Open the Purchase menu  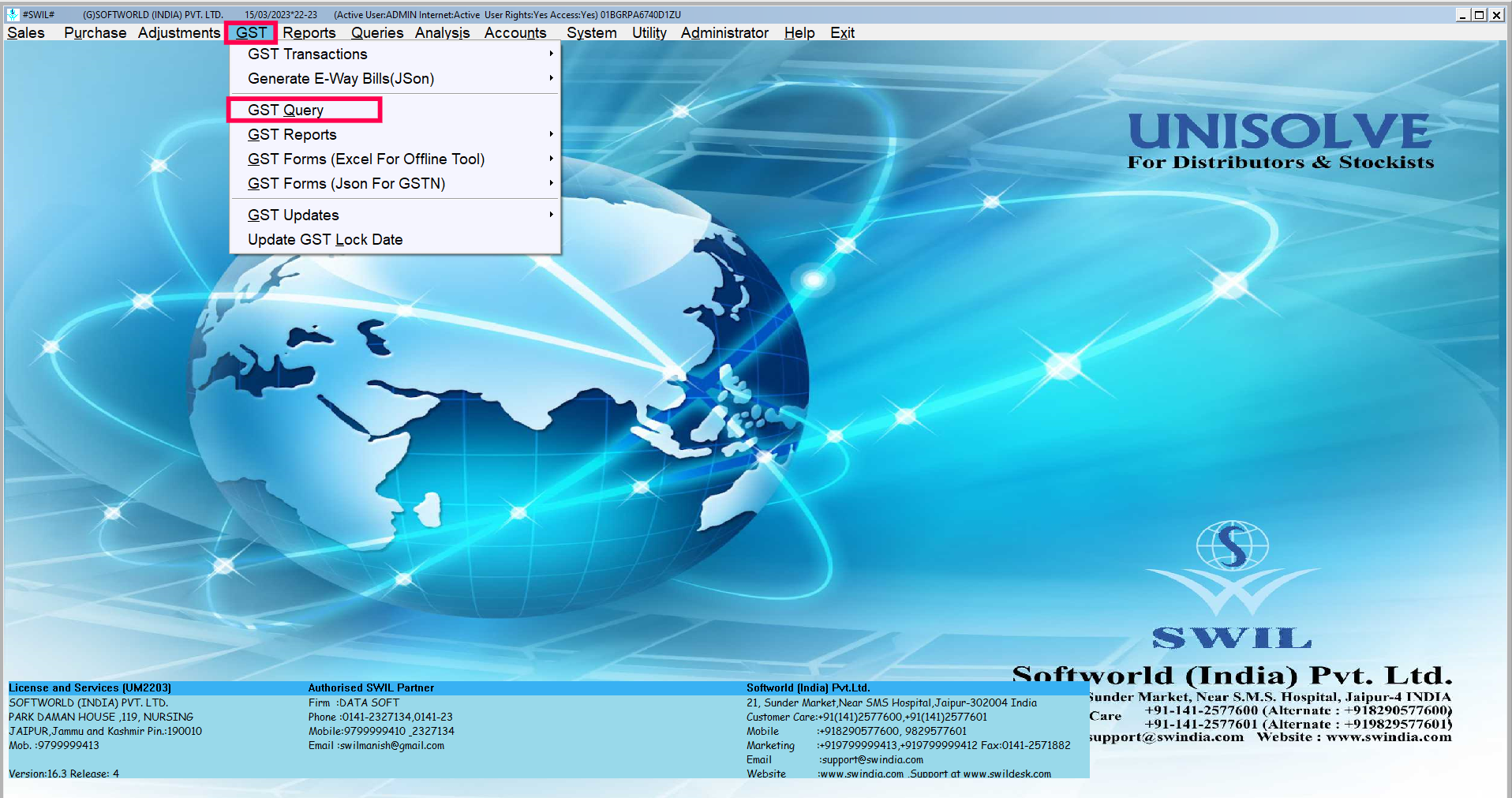coord(95,32)
